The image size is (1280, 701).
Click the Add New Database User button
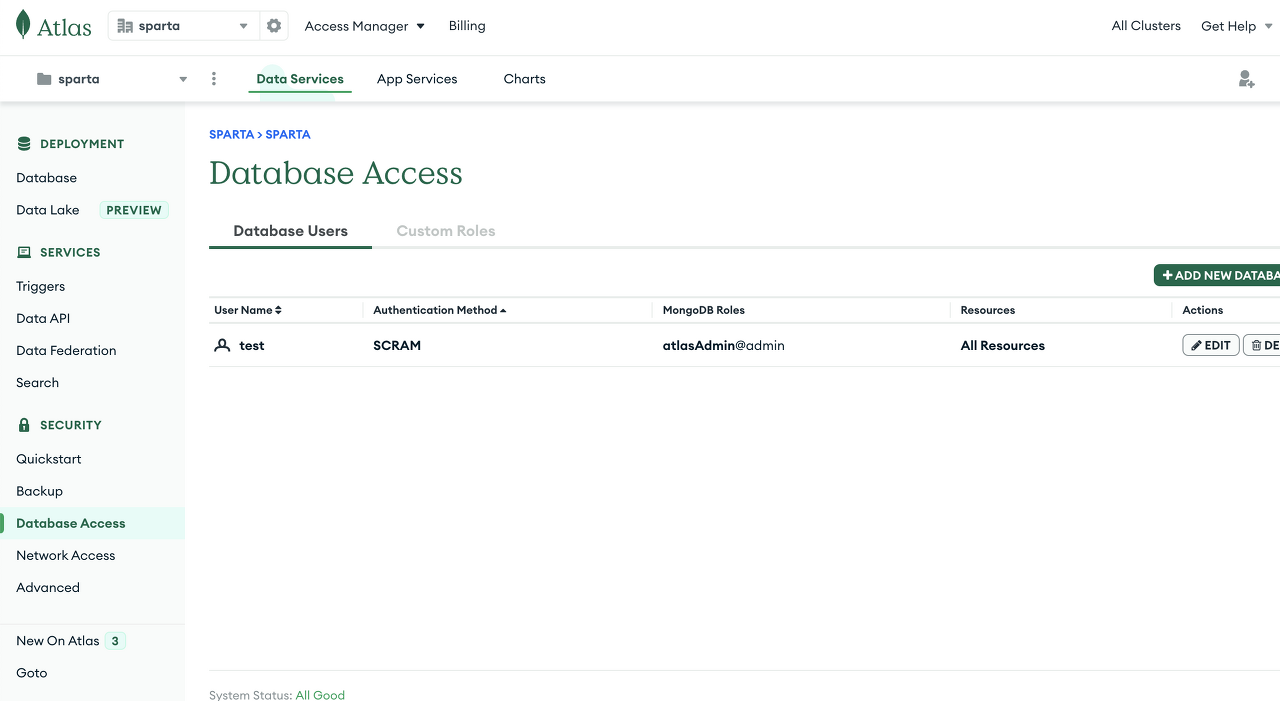[x=1217, y=275]
